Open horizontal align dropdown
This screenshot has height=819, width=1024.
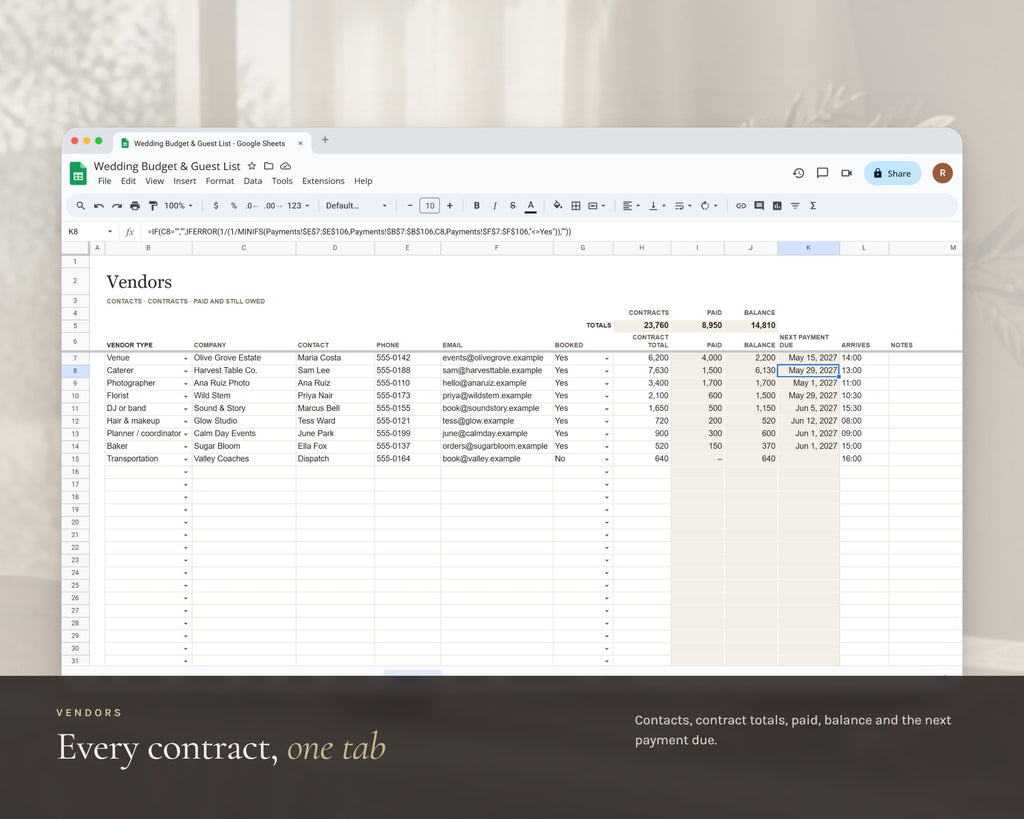631,206
